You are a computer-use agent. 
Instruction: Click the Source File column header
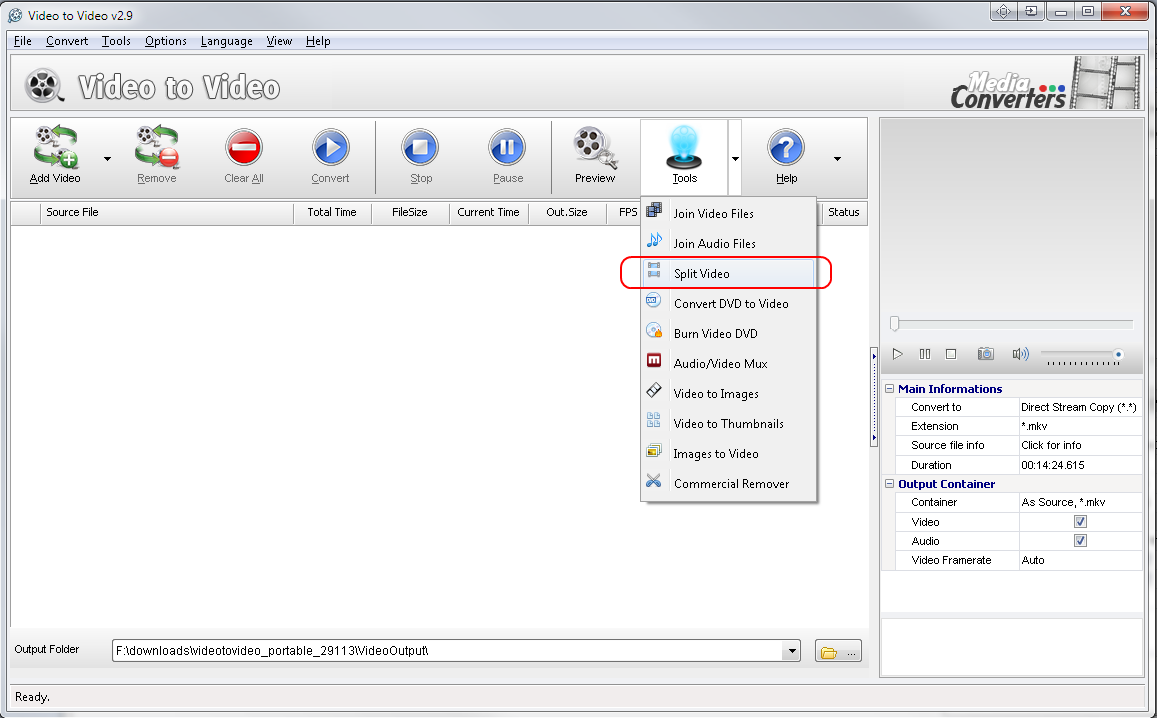(x=167, y=213)
